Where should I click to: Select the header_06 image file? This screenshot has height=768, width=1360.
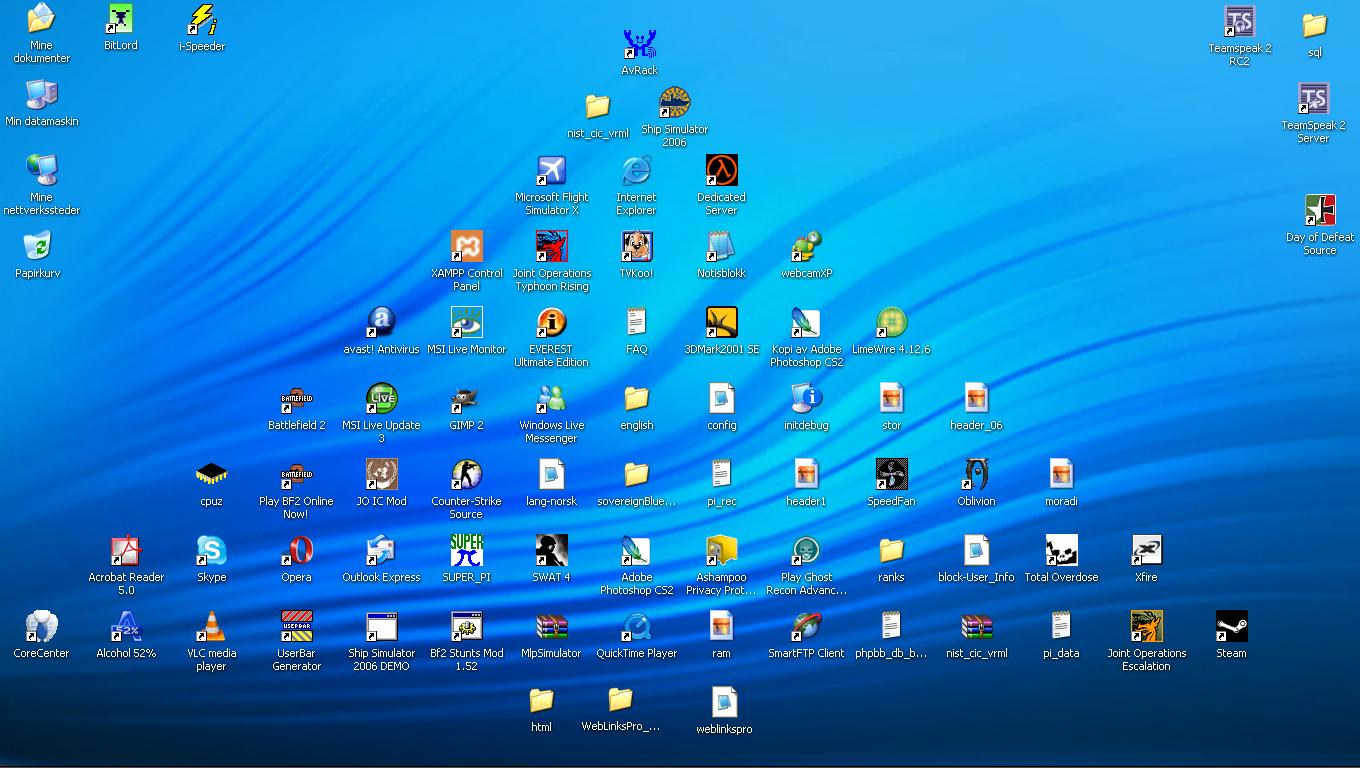point(976,399)
